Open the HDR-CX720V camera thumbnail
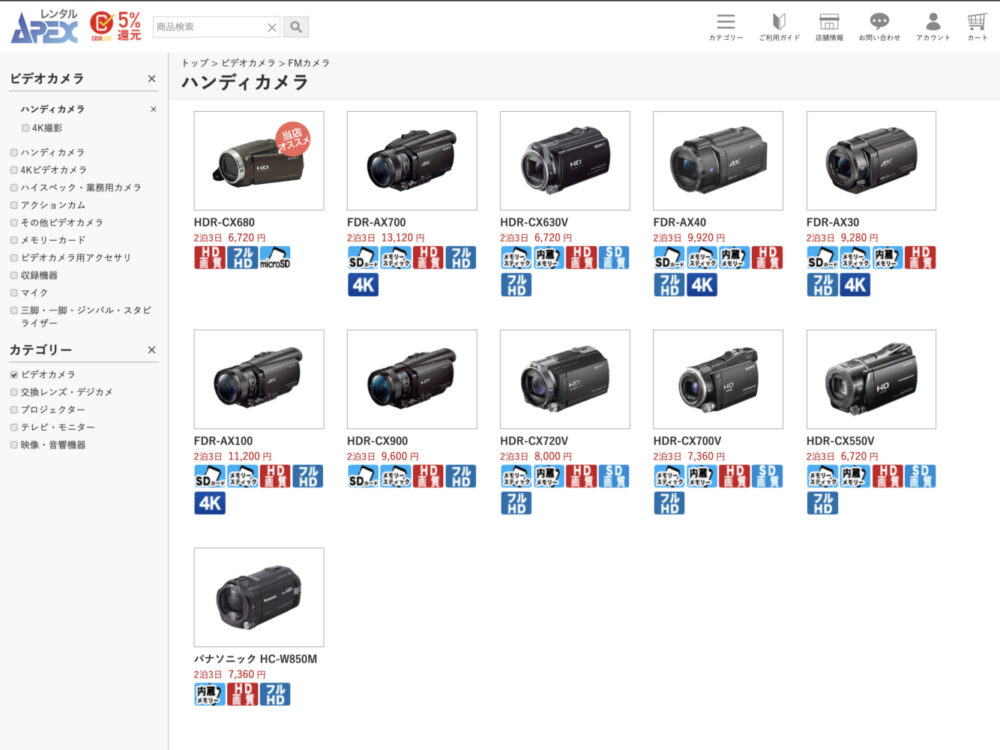The height and width of the screenshot is (750, 1000). pos(565,379)
